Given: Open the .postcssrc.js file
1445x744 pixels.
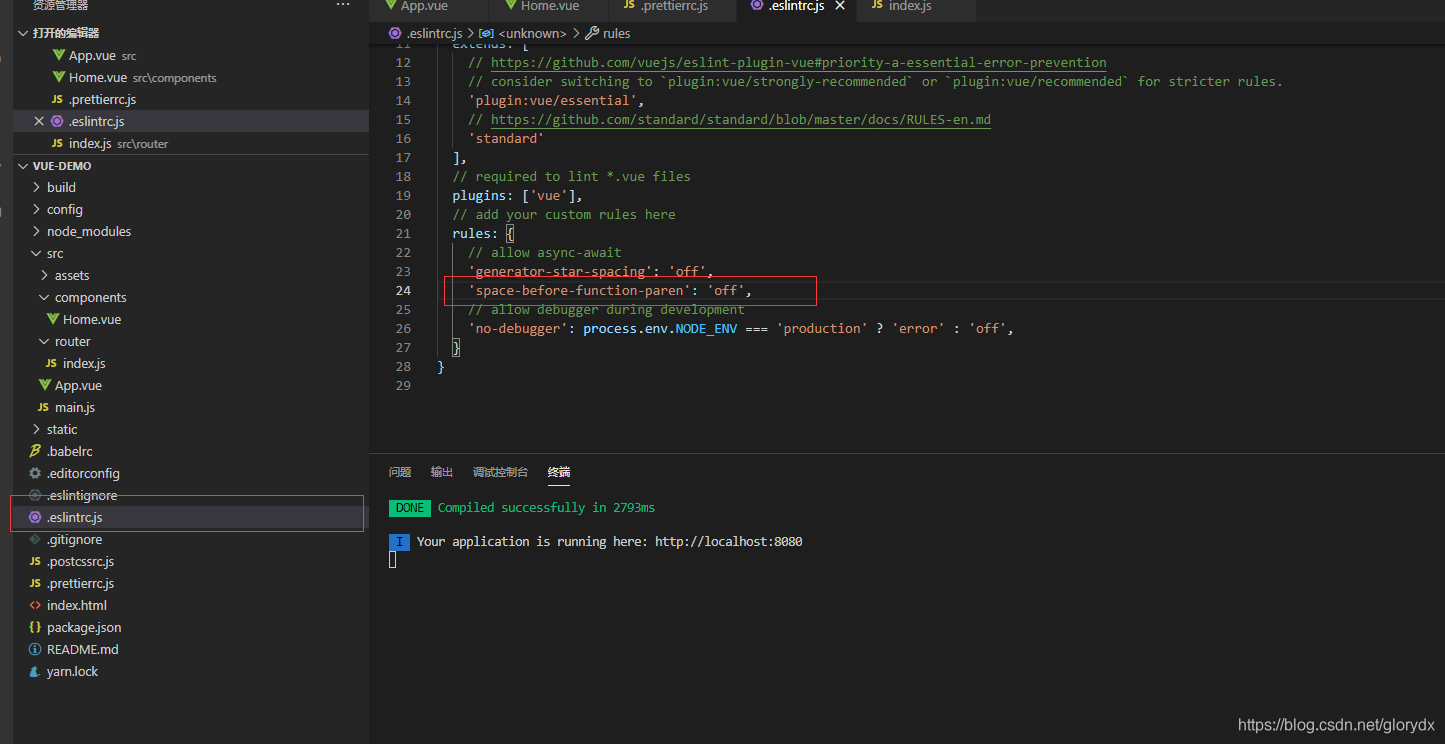Looking at the screenshot, I should point(80,561).
